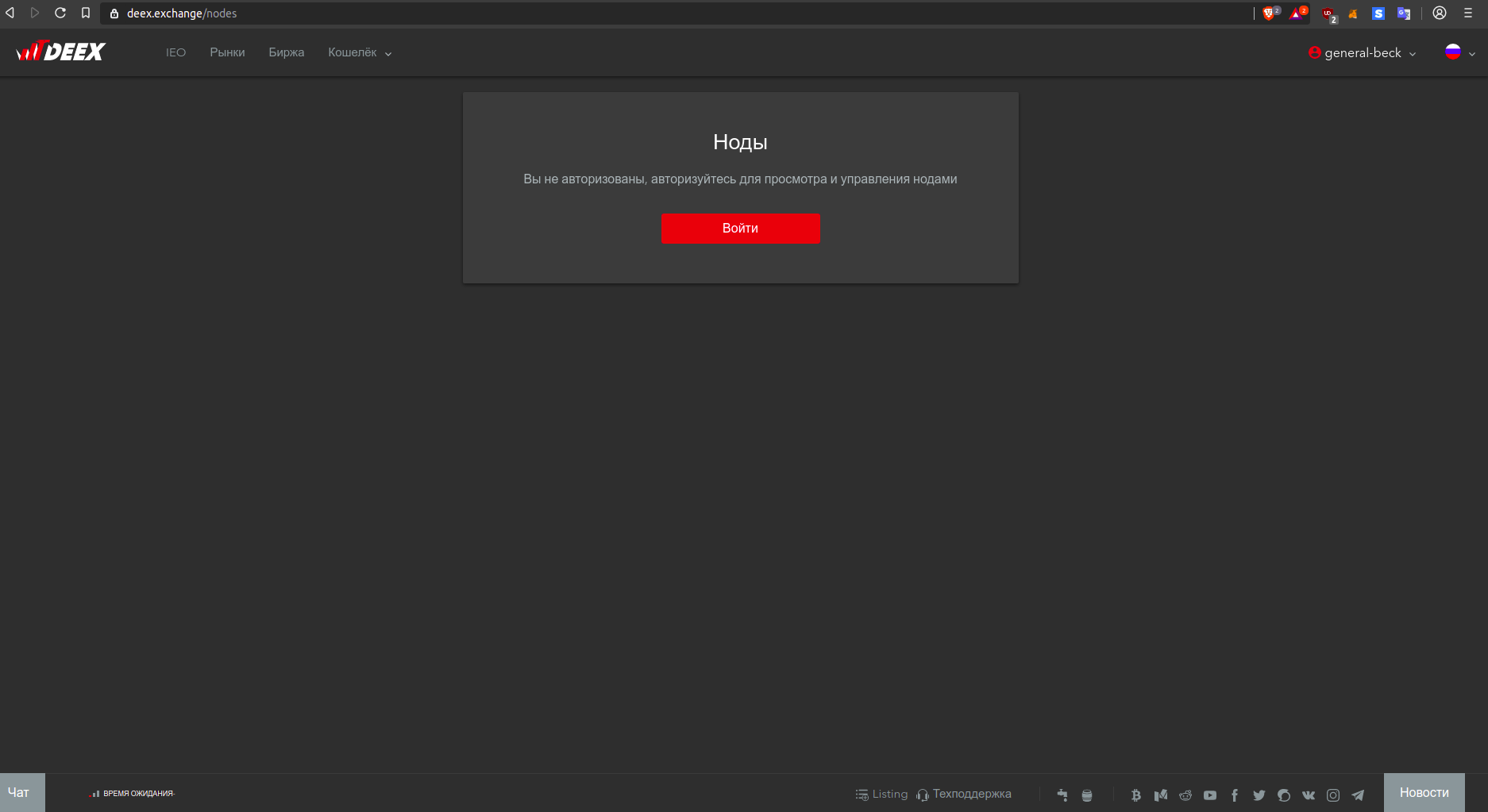The width and height of the screenshot is (1488, 812).
Task: Open the general-beck account dropdown
Action: pos(1363,52)
